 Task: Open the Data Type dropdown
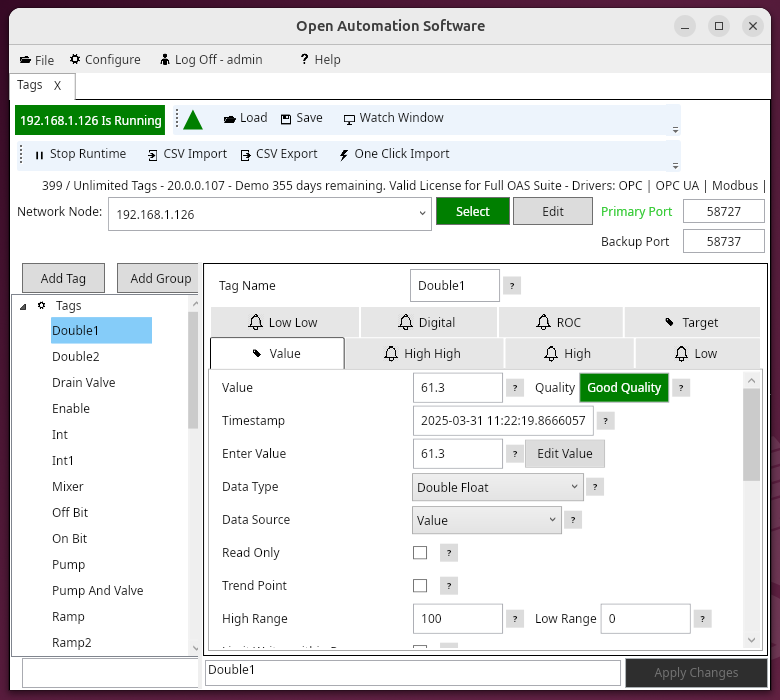[x=498, y=487]
